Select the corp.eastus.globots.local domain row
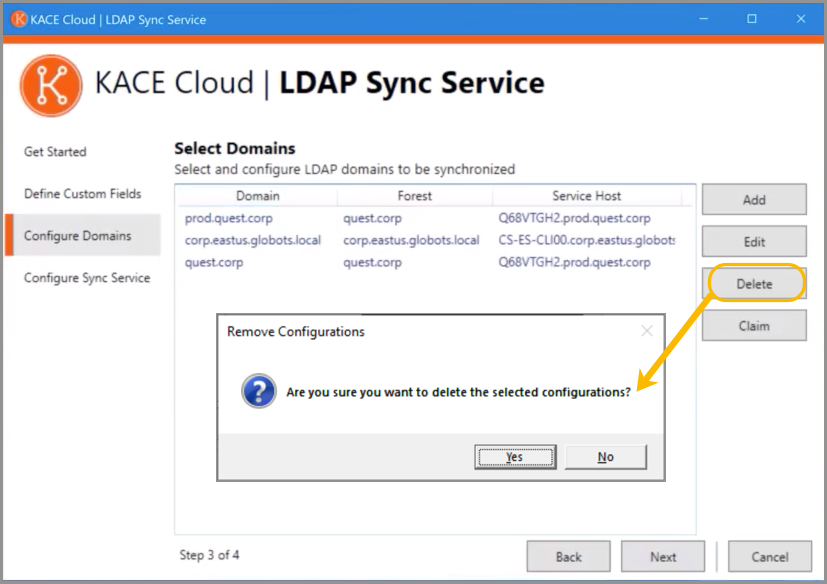The image size is (827, 584). pyautogui.click(x=434, y=240)
